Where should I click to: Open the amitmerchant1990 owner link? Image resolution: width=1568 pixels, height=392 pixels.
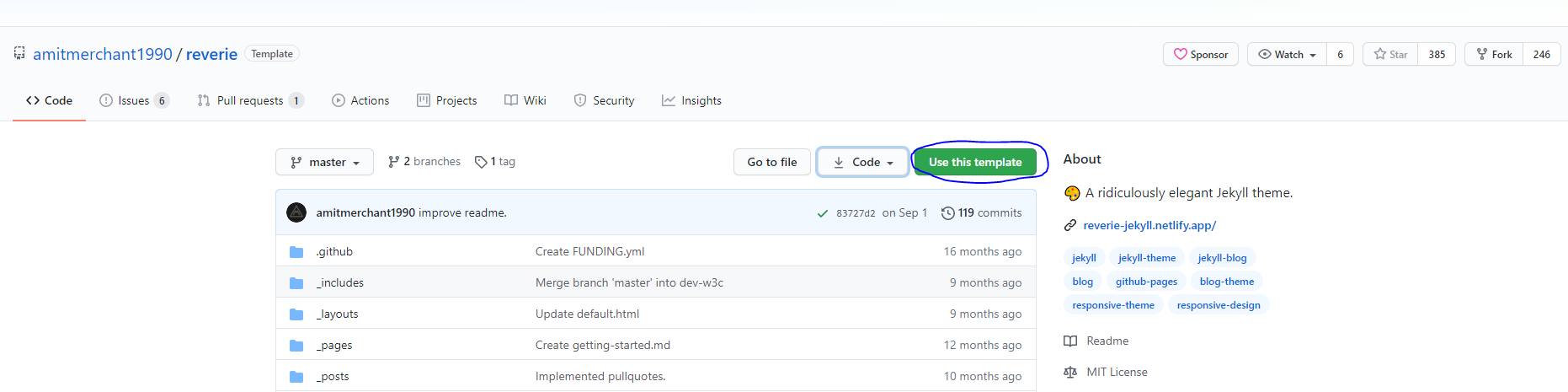[103, 54]
